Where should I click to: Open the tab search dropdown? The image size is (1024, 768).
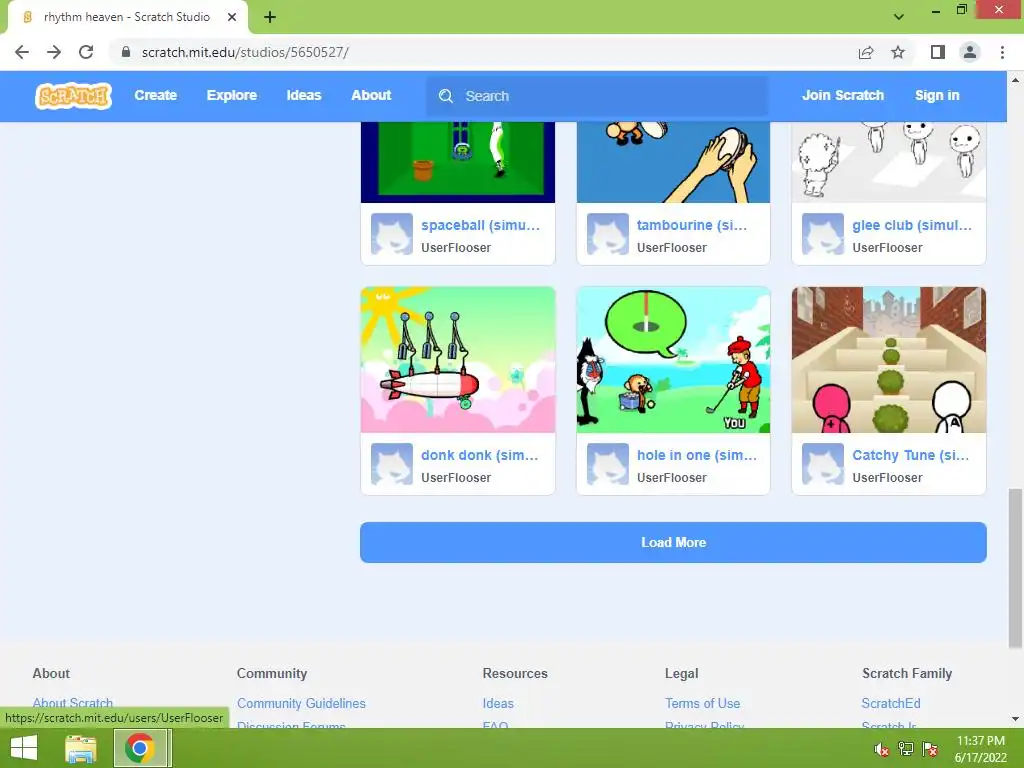click(899, 17)
